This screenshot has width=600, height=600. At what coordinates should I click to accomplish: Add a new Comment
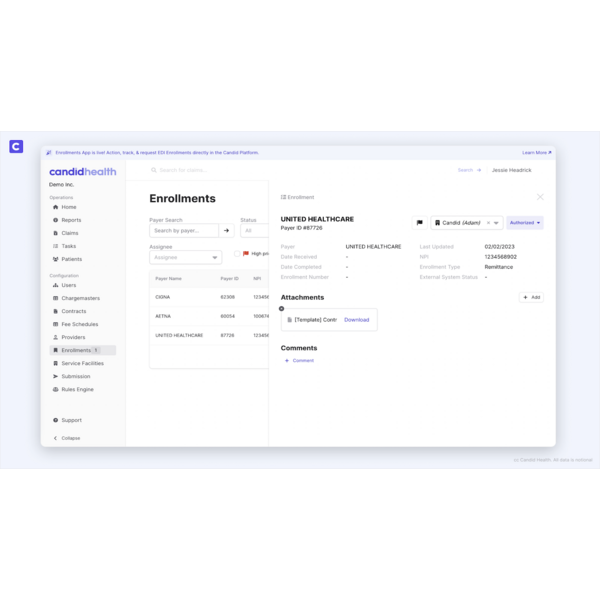pos(299,360)
